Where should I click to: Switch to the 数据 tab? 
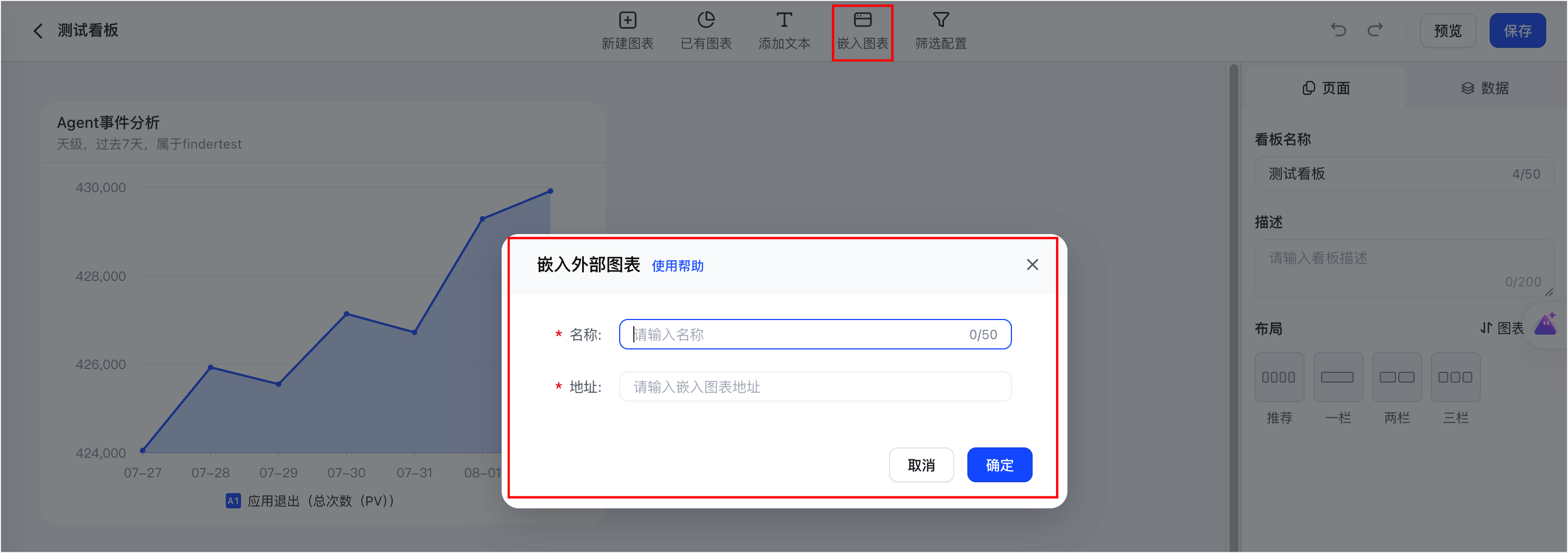(1485, 88)
